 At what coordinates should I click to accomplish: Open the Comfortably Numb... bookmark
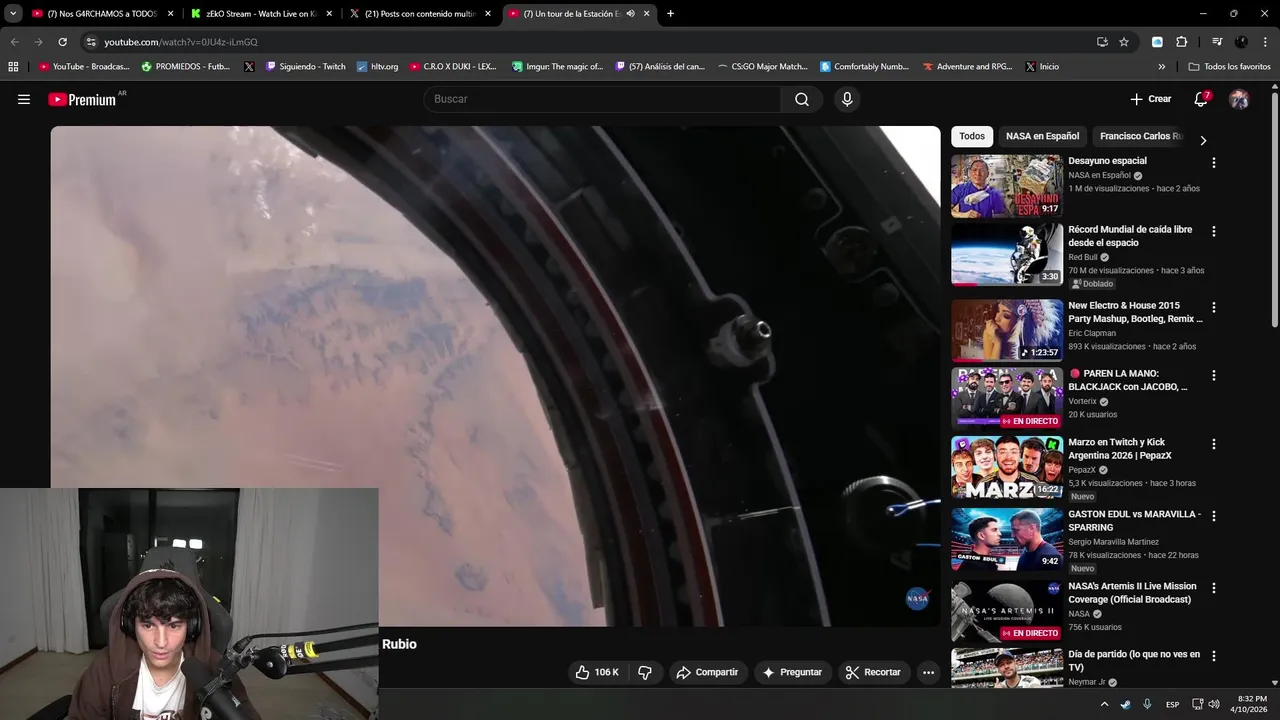tap(865, 67)
